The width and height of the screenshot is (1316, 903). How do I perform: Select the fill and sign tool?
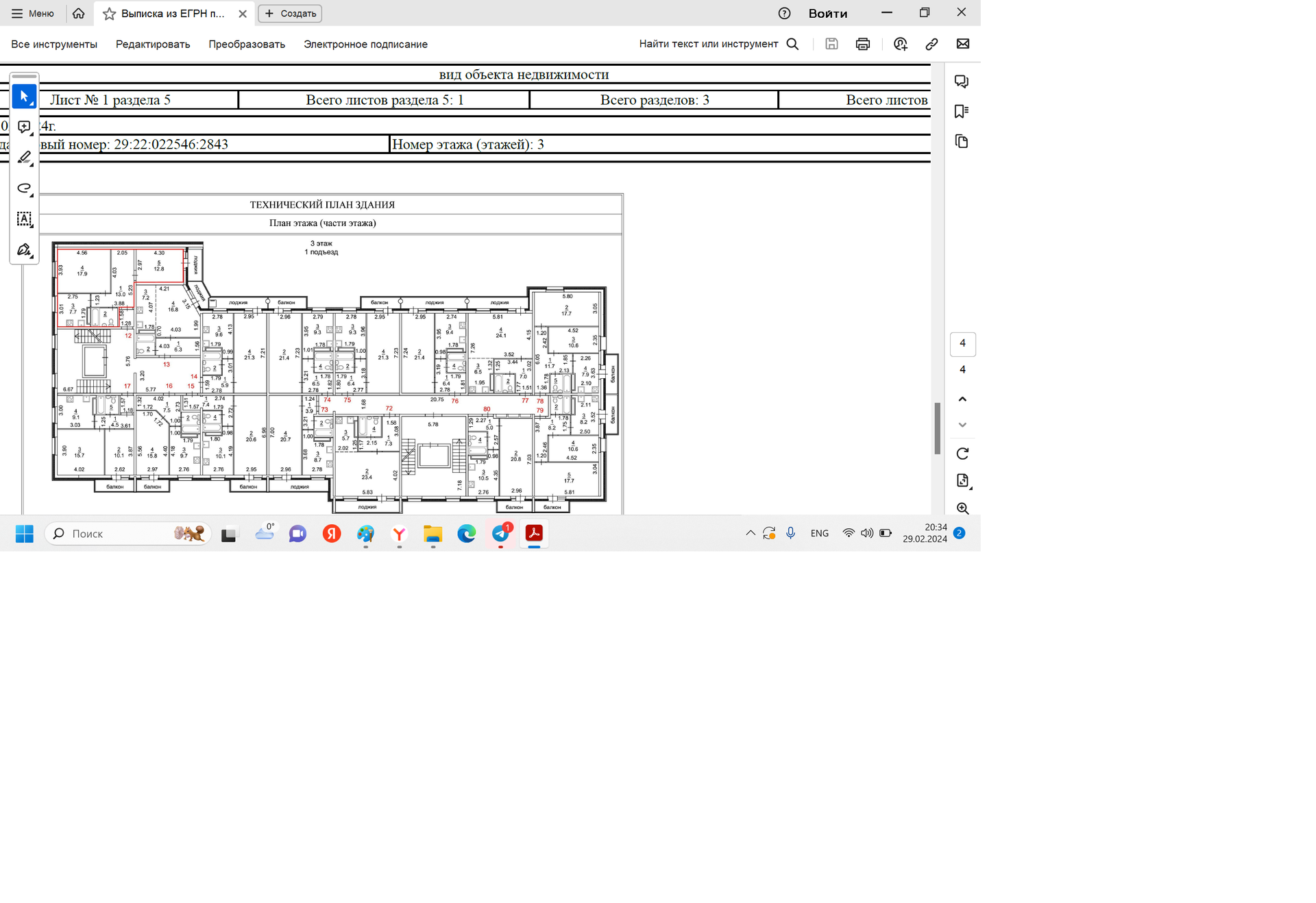(24, 249)
